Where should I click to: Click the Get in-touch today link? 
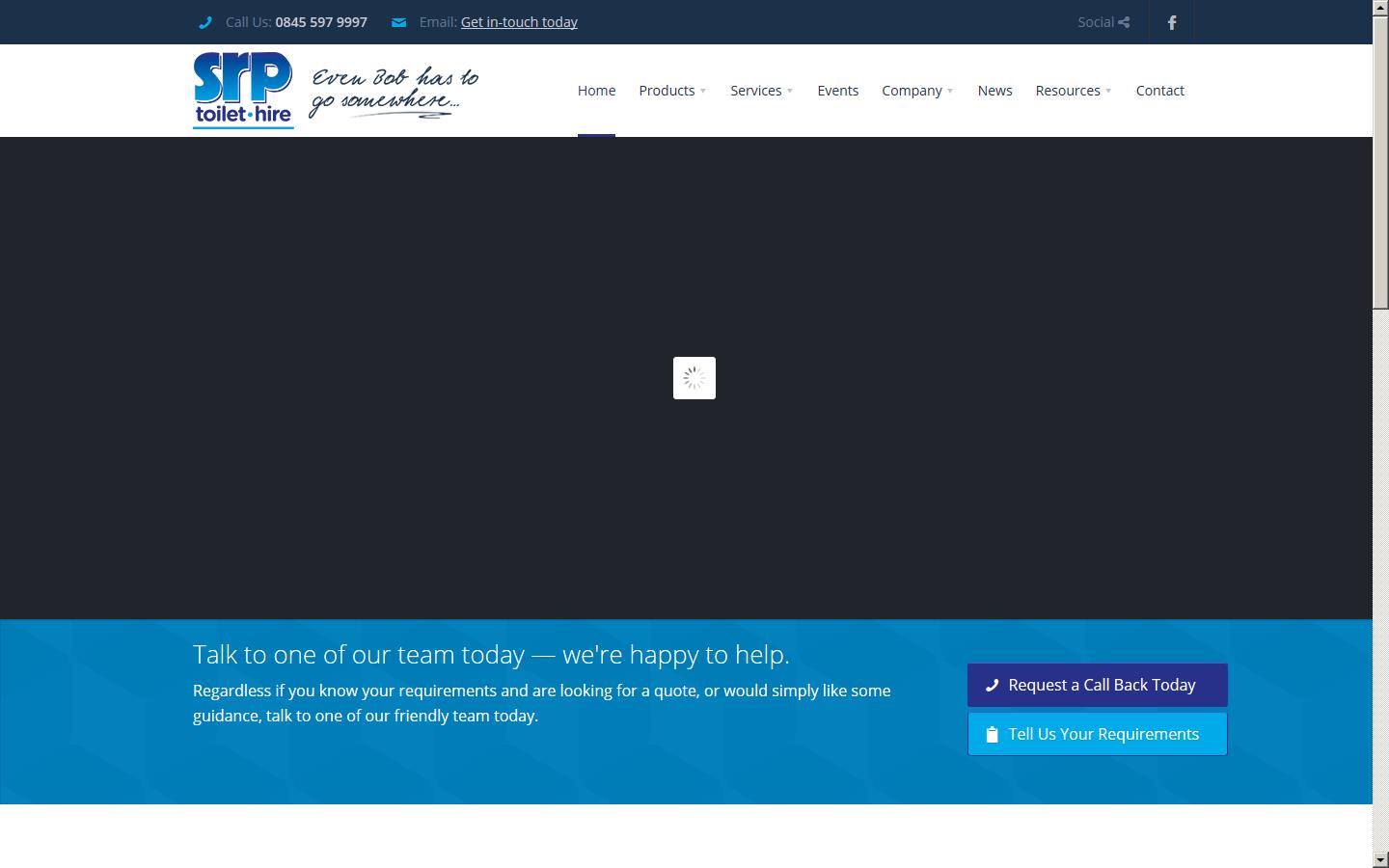519,22
